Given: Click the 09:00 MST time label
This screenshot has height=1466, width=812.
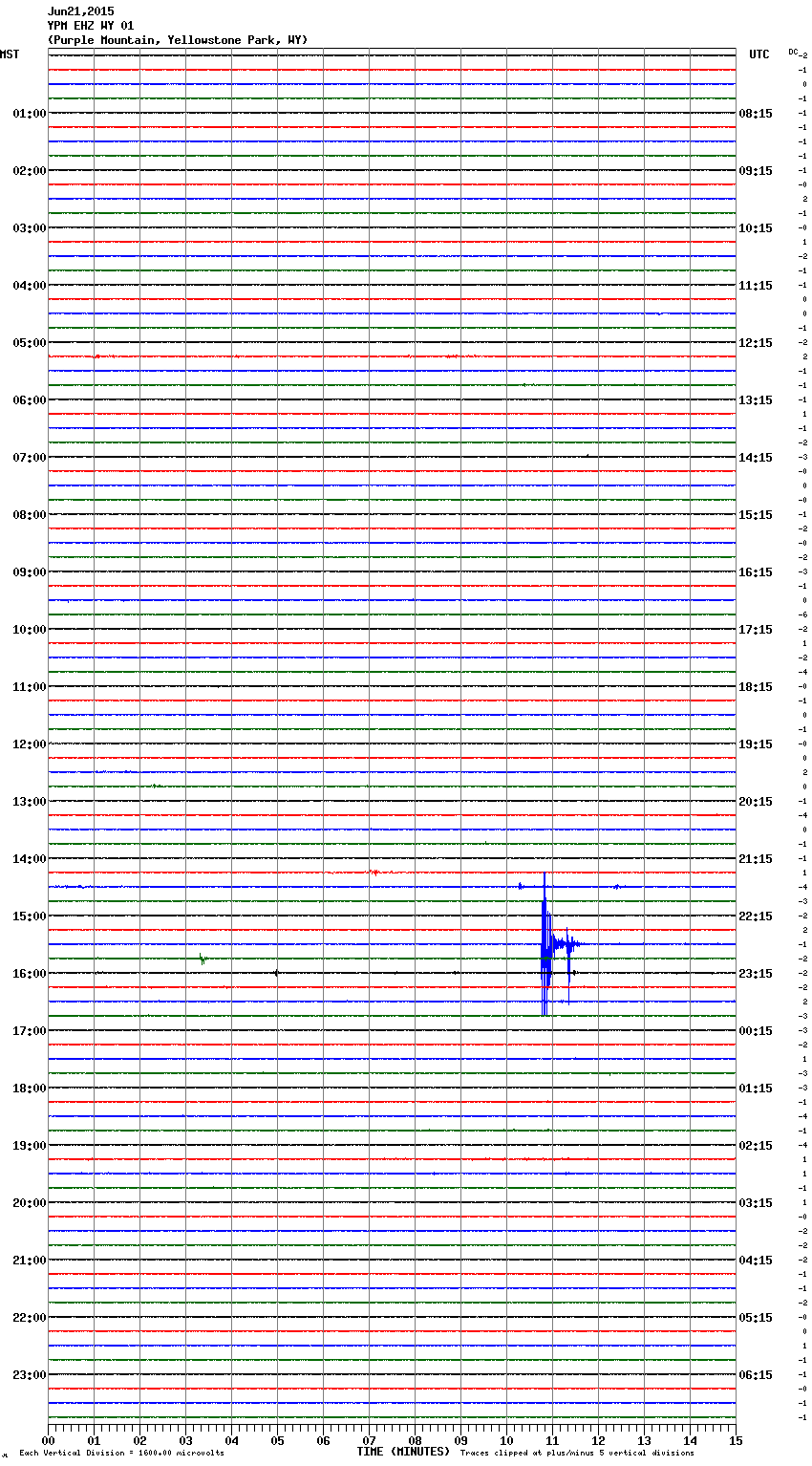Looking at the screenshot, I should (x=30, y=572).
